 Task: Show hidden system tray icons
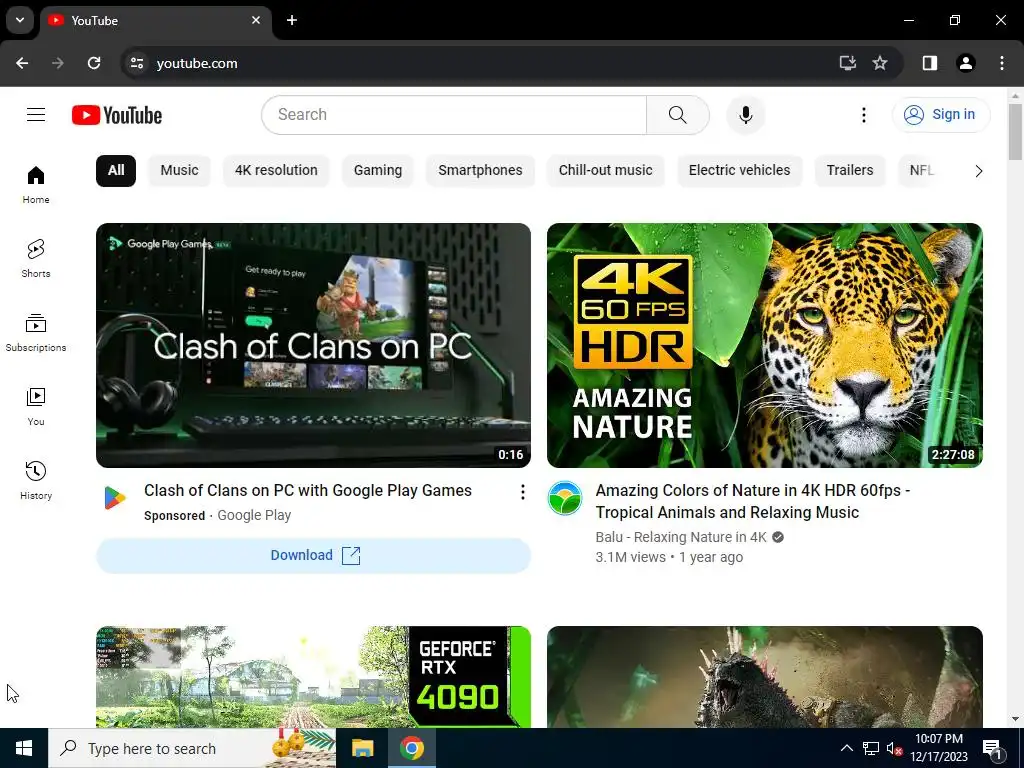[x=846, y=748]
